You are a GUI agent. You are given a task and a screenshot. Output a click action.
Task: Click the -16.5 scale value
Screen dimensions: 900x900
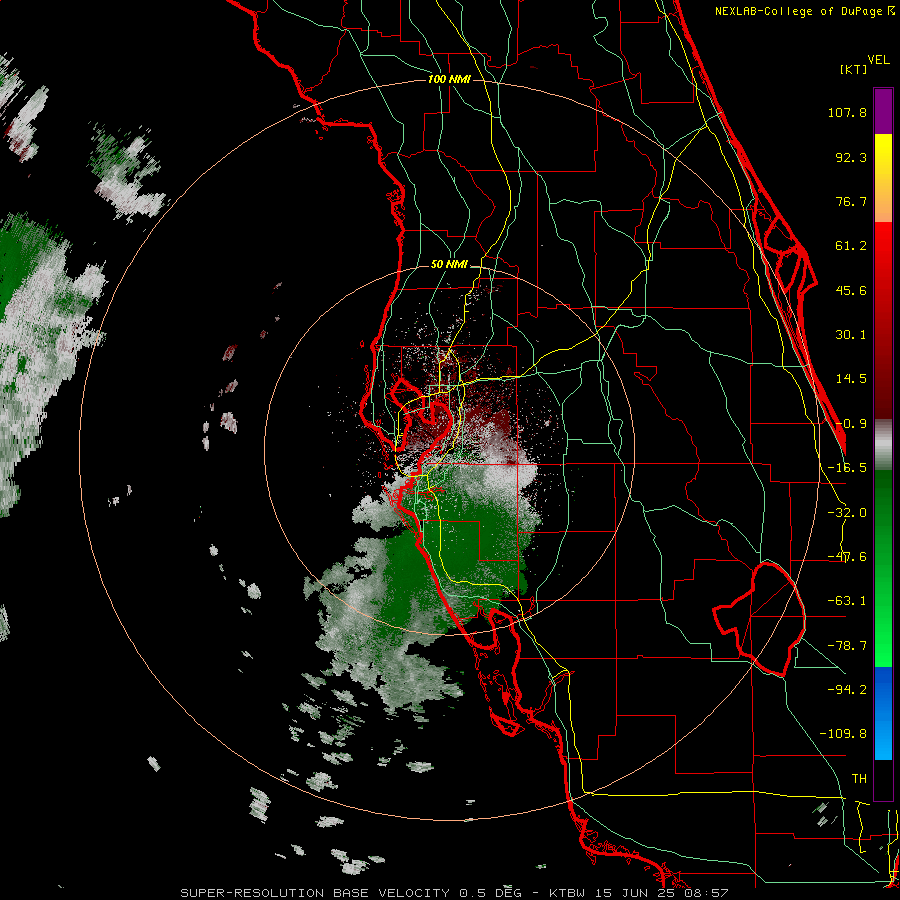pyautogui.click(x=847, y=468)
